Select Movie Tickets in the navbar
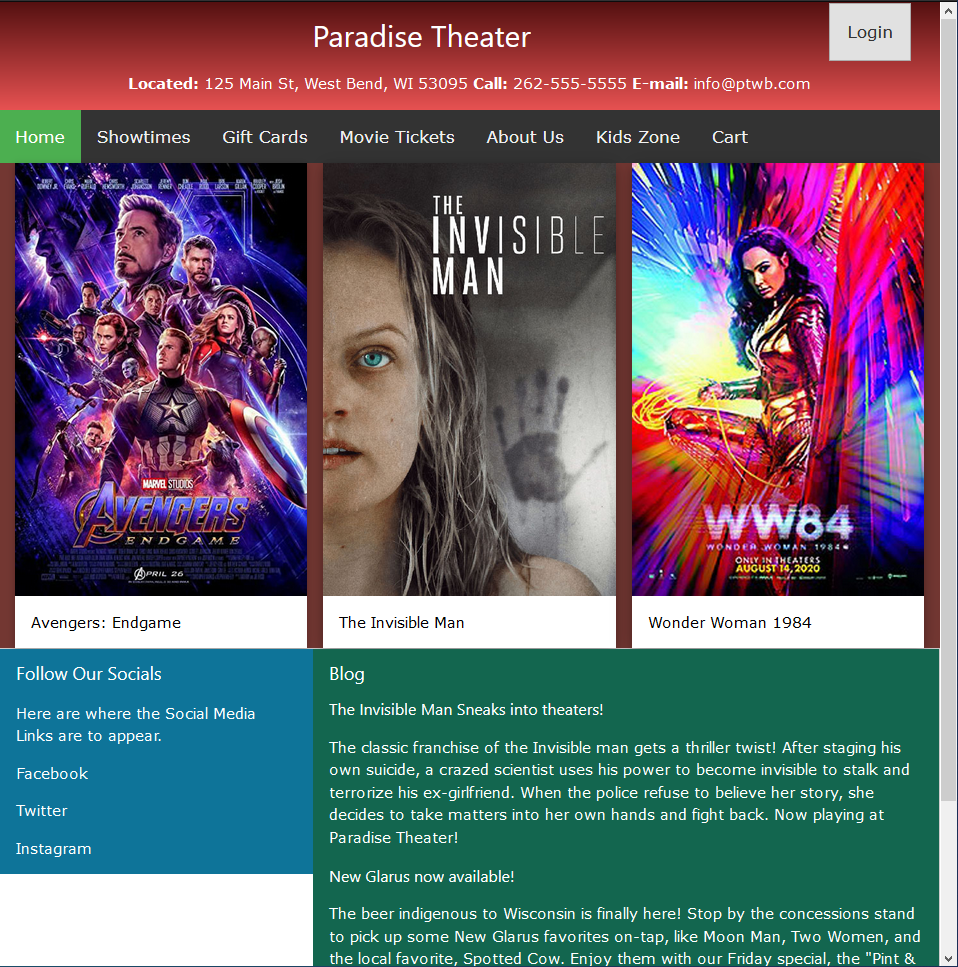 point(397,137)
